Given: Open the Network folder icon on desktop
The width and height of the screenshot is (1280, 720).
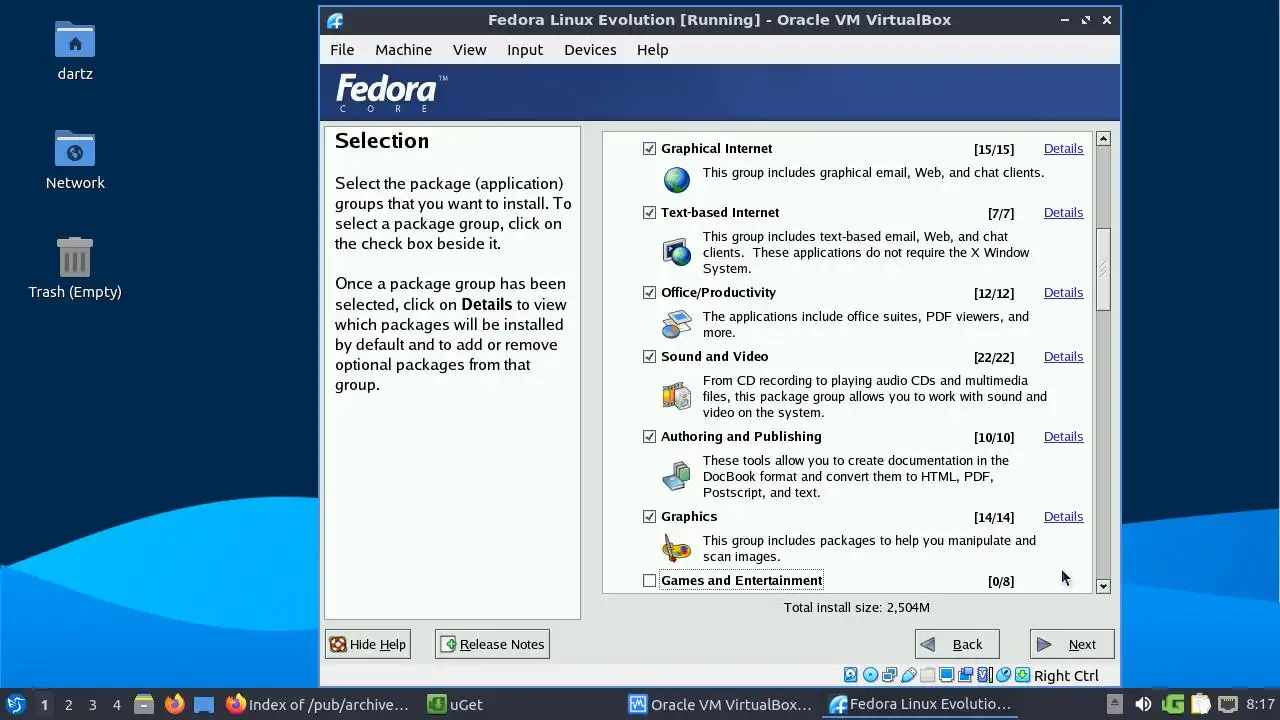Looking at the screenshot, I should pyautogui.click(x=75, y=160).
